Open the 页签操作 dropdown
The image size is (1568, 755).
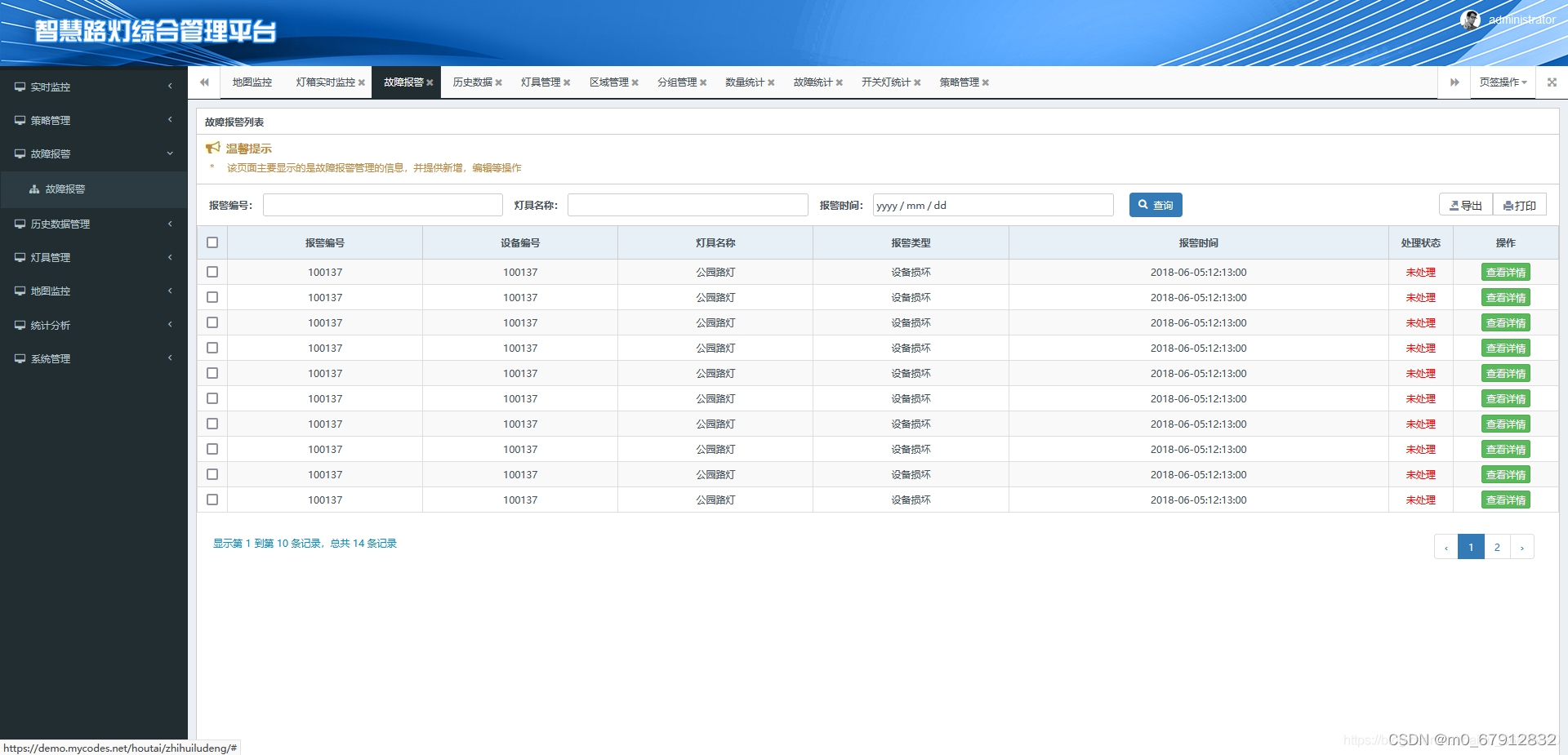(x=1503, y=82)
